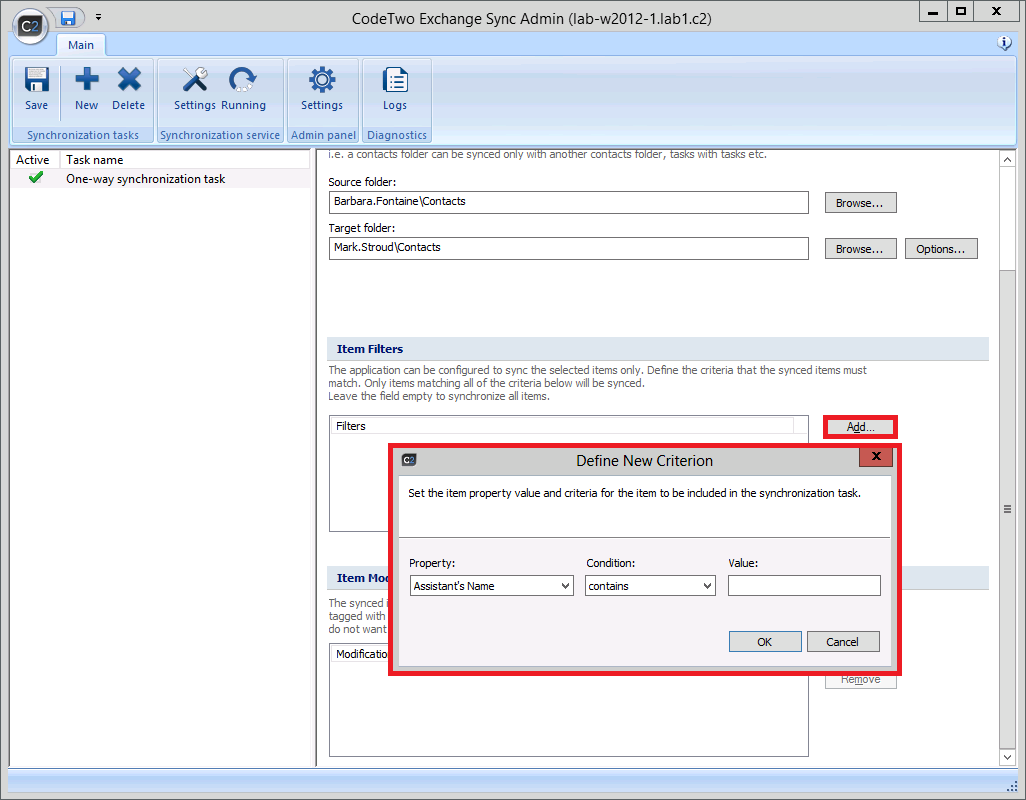
Task: Click the info help icon
Action: pyautogui.click(x=1004, y=43)
